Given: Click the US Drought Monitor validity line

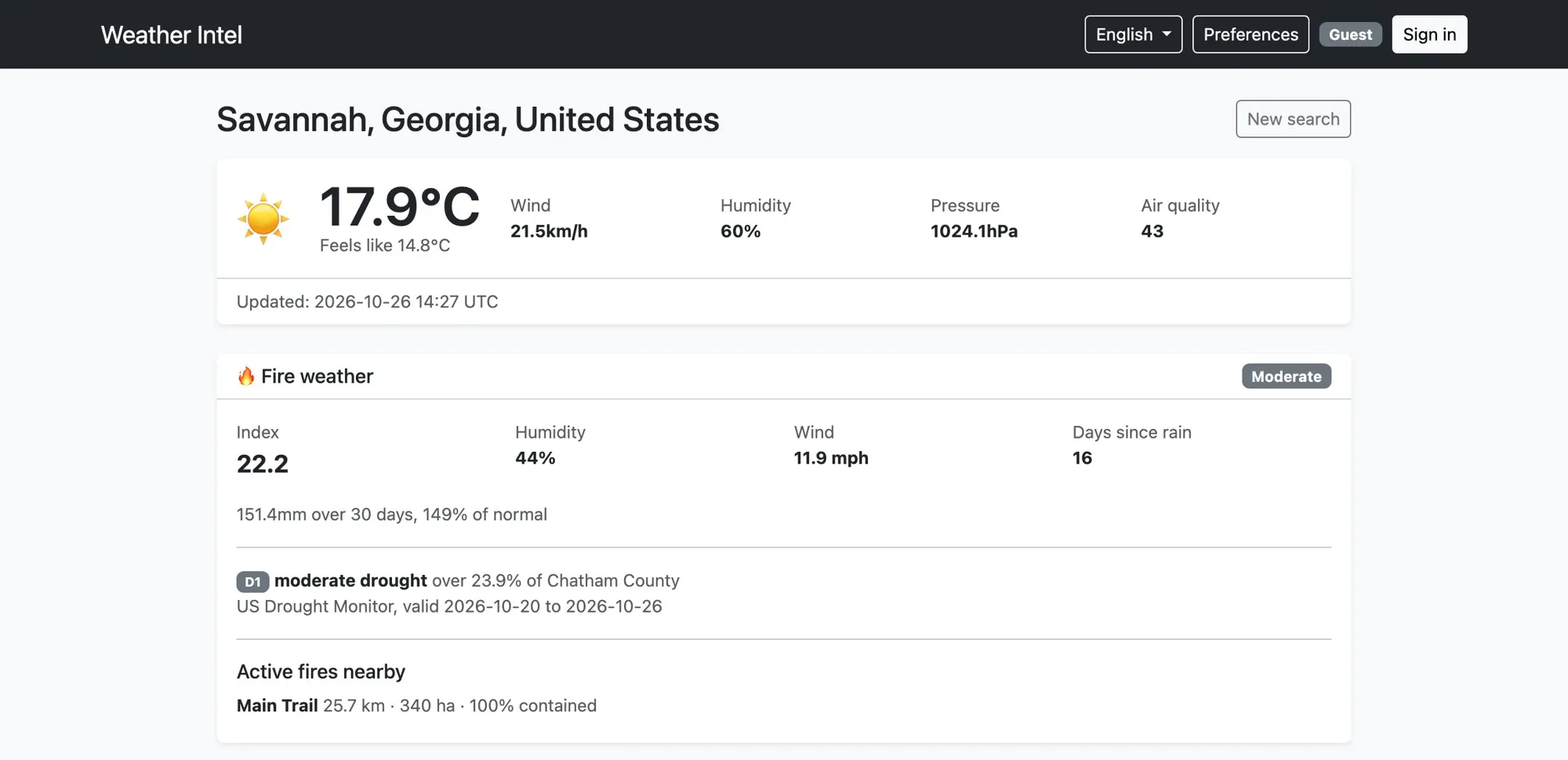Looking at the screenshot, I should 449,607.
